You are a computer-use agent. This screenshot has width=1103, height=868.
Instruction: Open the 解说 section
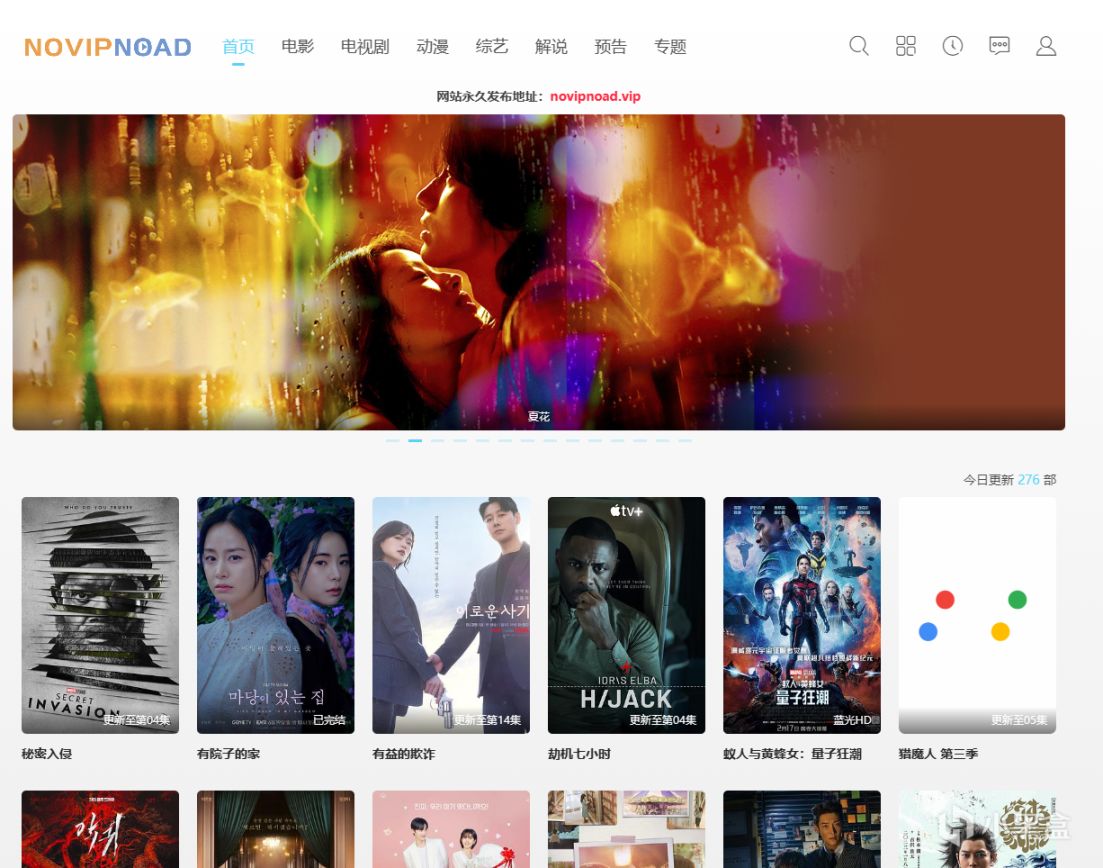coord(551,46)
